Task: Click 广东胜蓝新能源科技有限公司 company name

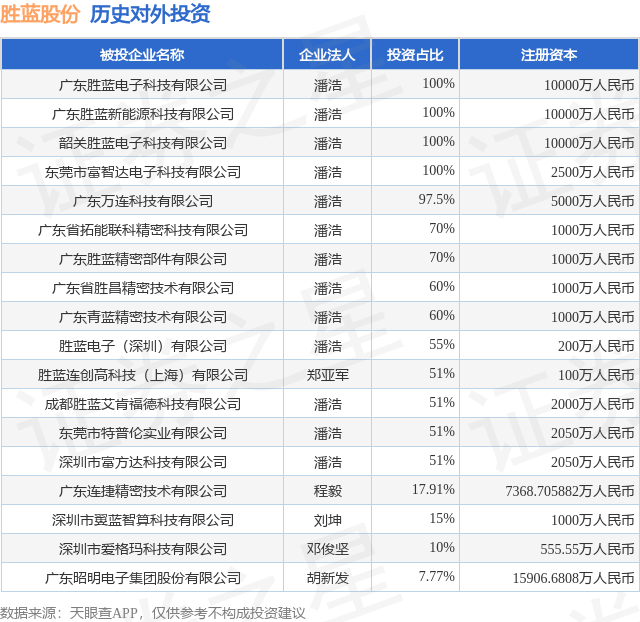Action: tap(142, 114)
